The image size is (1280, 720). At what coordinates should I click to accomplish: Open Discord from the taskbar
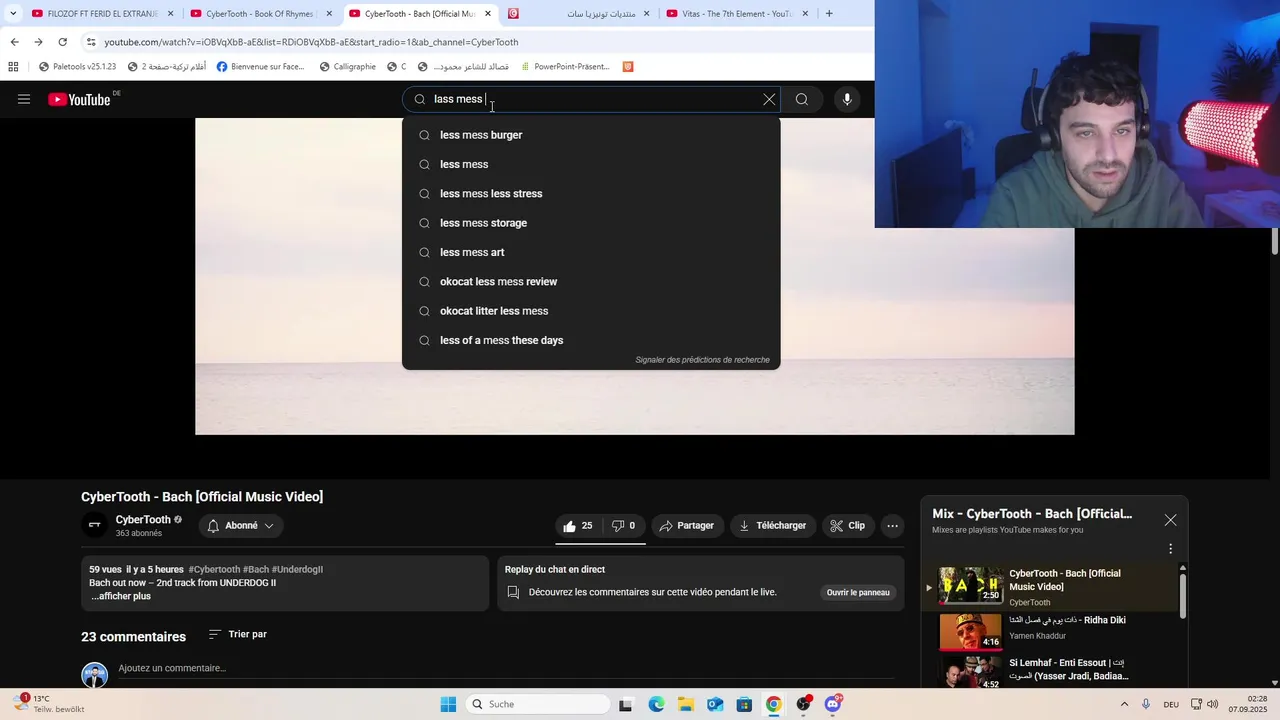click(x=832, y=704)
